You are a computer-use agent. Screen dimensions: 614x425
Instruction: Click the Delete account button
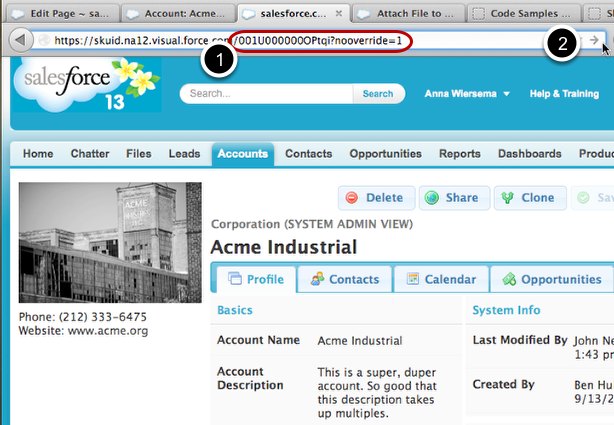coord(375,198)
